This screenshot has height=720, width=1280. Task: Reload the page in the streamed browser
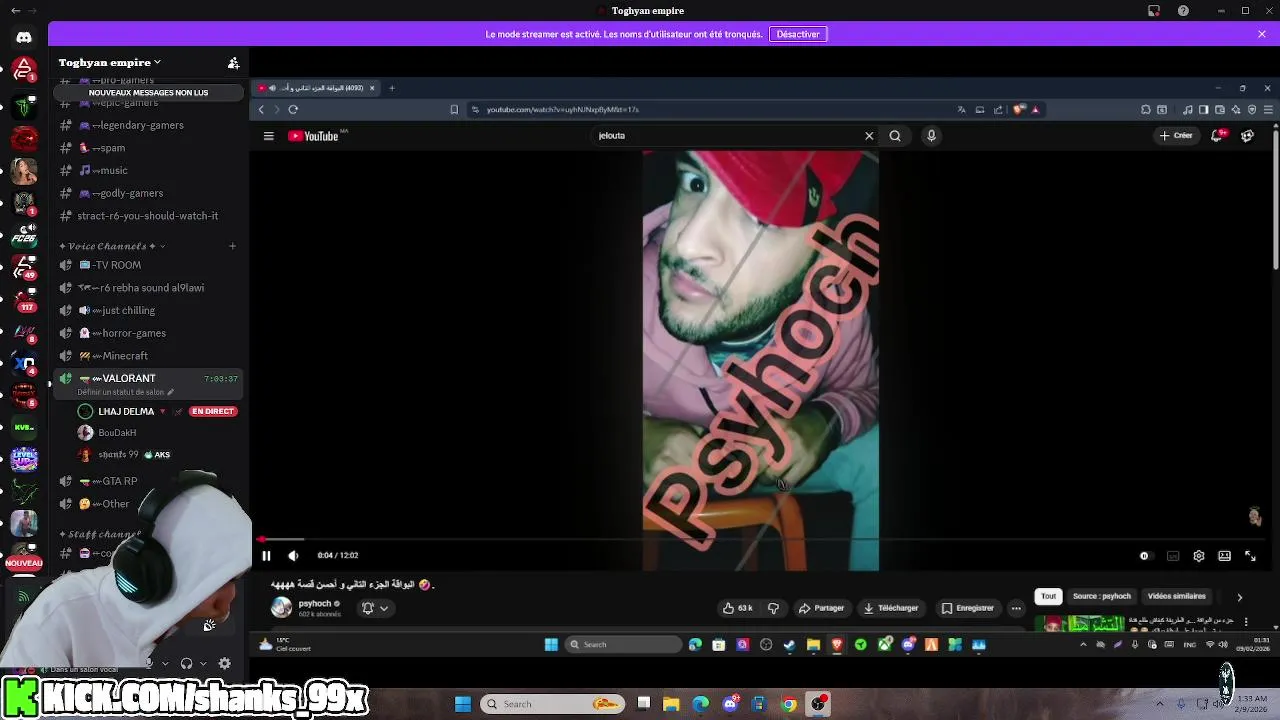point(293,110)
